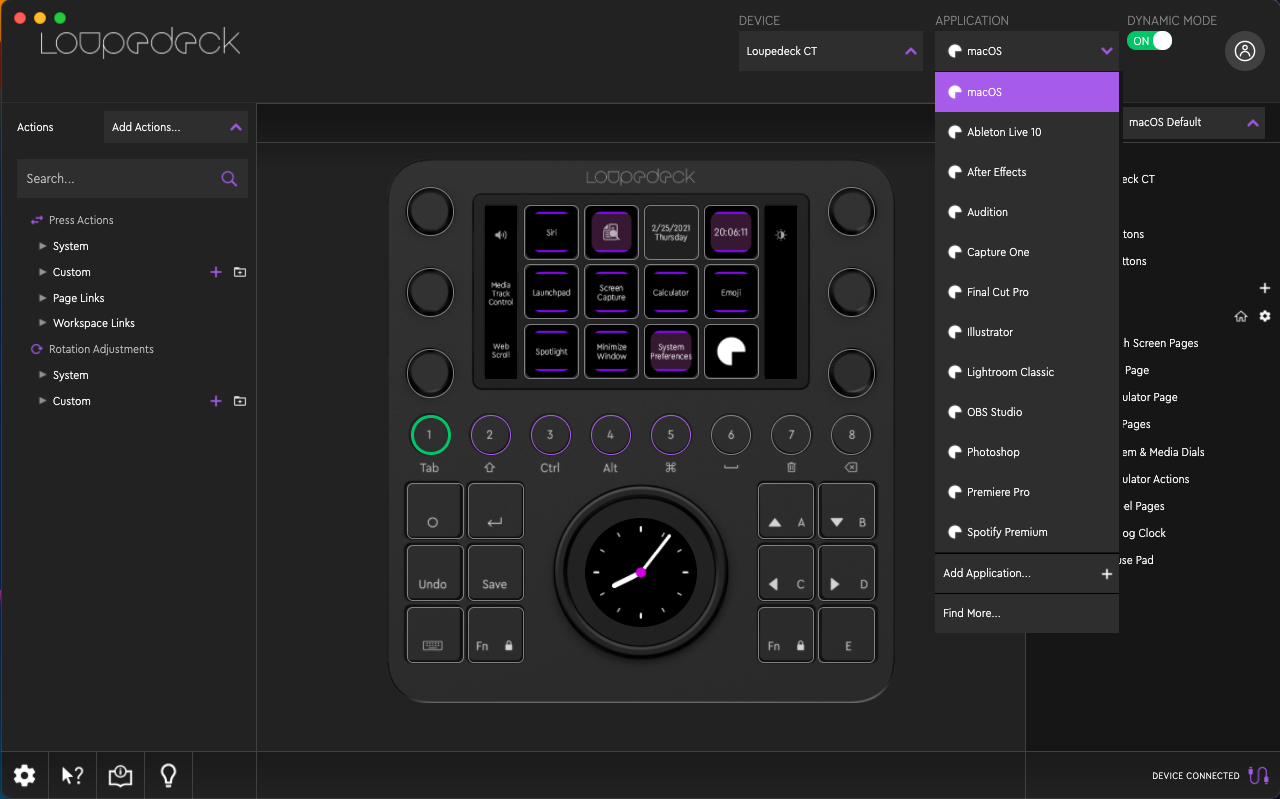Turn off the Dynamic Mode switch
Image resolution: width=1280 pixels, height=799 pixels.
coord(1149,41)
